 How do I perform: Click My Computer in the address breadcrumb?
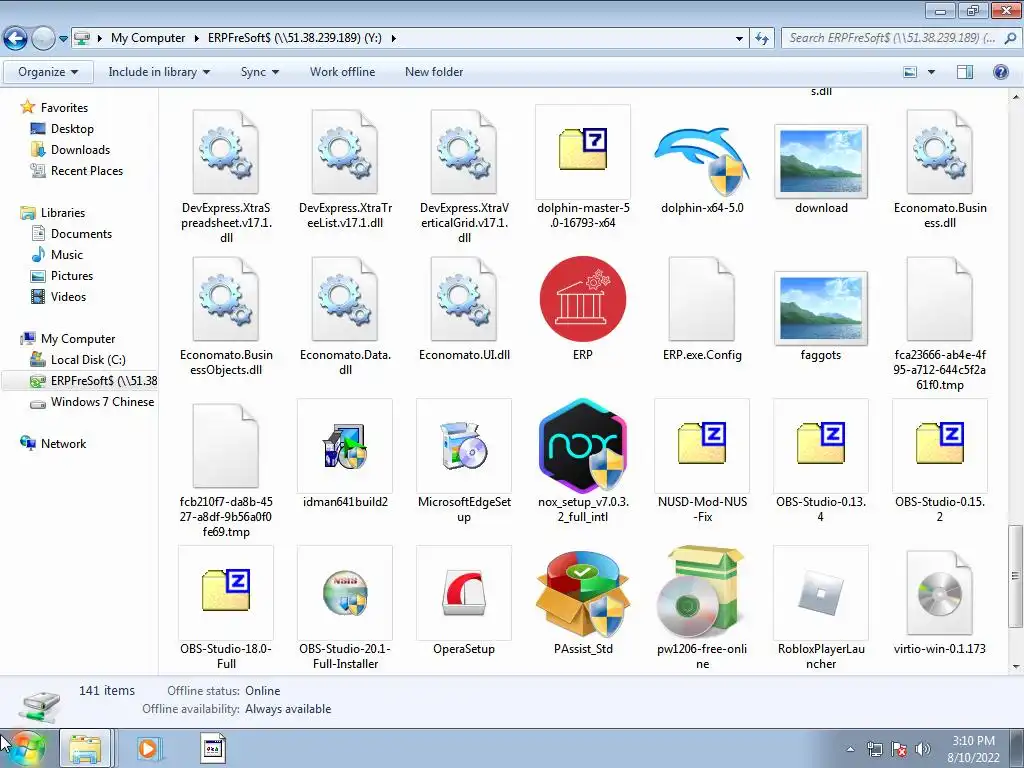click(148, 38)
